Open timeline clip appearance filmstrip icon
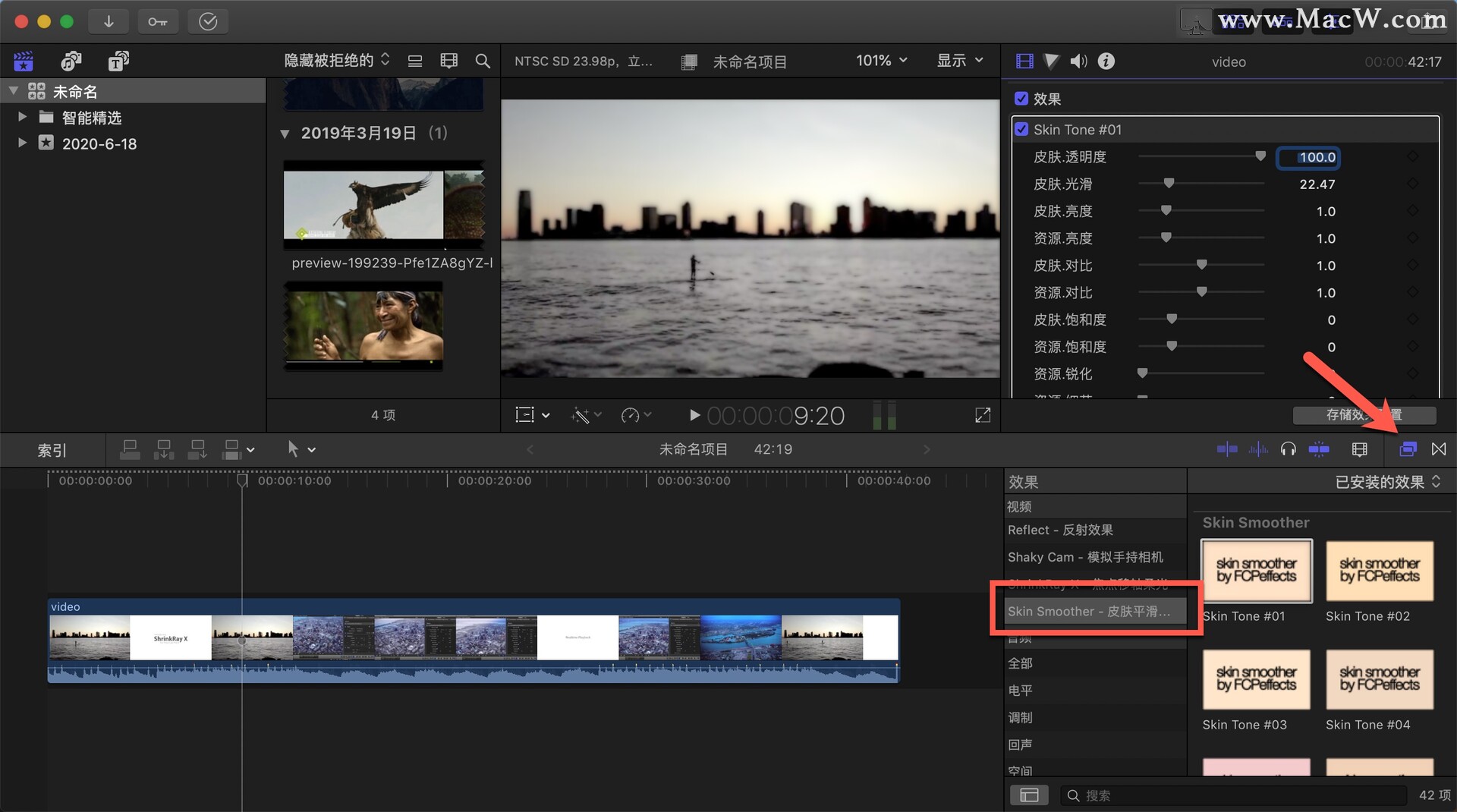 [x=1360, y=449]
